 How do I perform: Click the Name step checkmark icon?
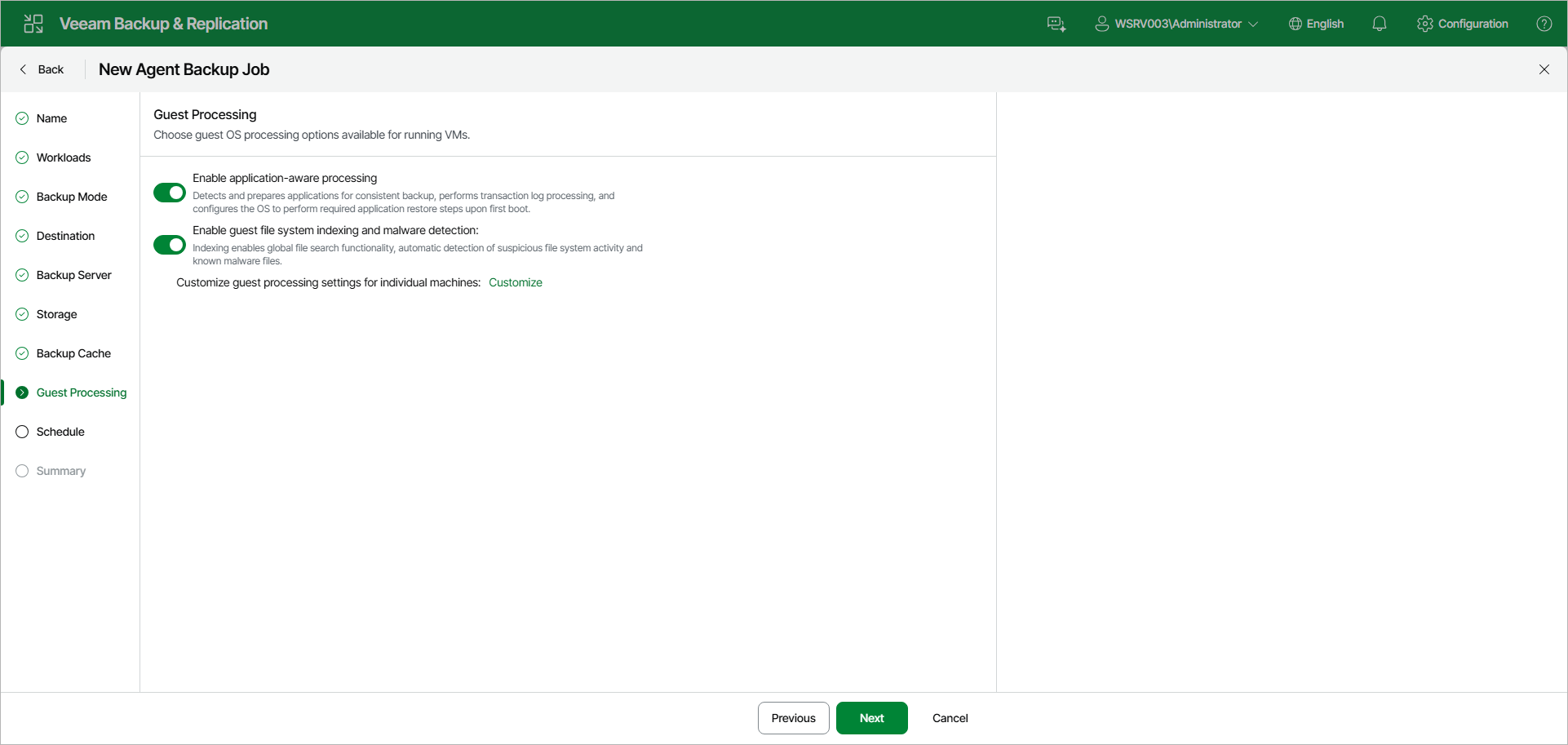[x=22, y=118]
